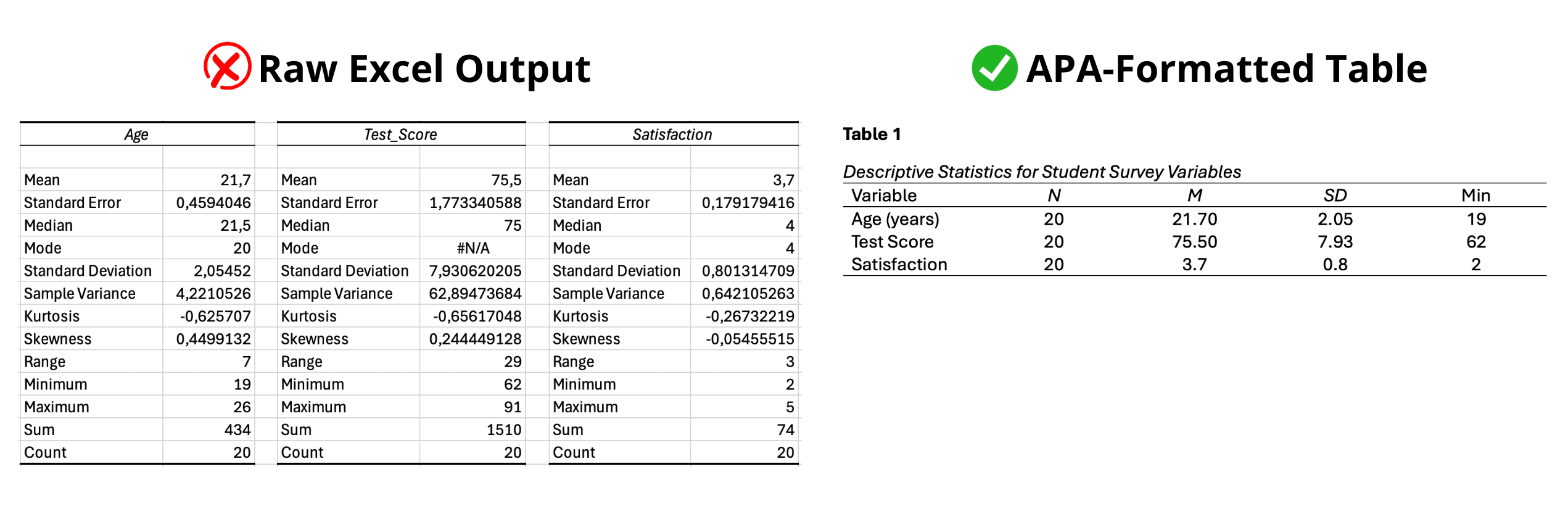Viewport: 1568px width, 511px height.
Task: Select the Test_Score column header
Action: tap(400, 135)
